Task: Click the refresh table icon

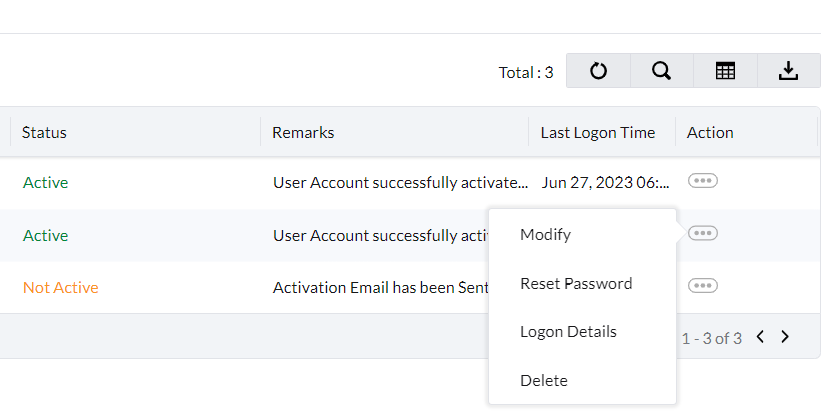Action: (598, 71)
